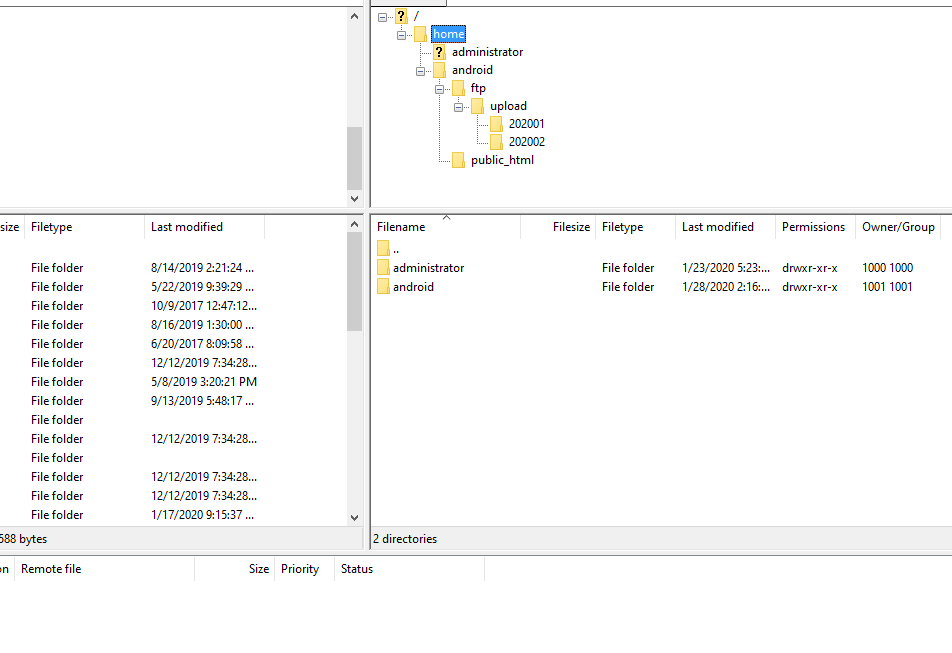Image resolution: width=952 pixels, height=653 pixels.
Task: Click local tree scrollbar down arrow
Action: coord(355,198)
